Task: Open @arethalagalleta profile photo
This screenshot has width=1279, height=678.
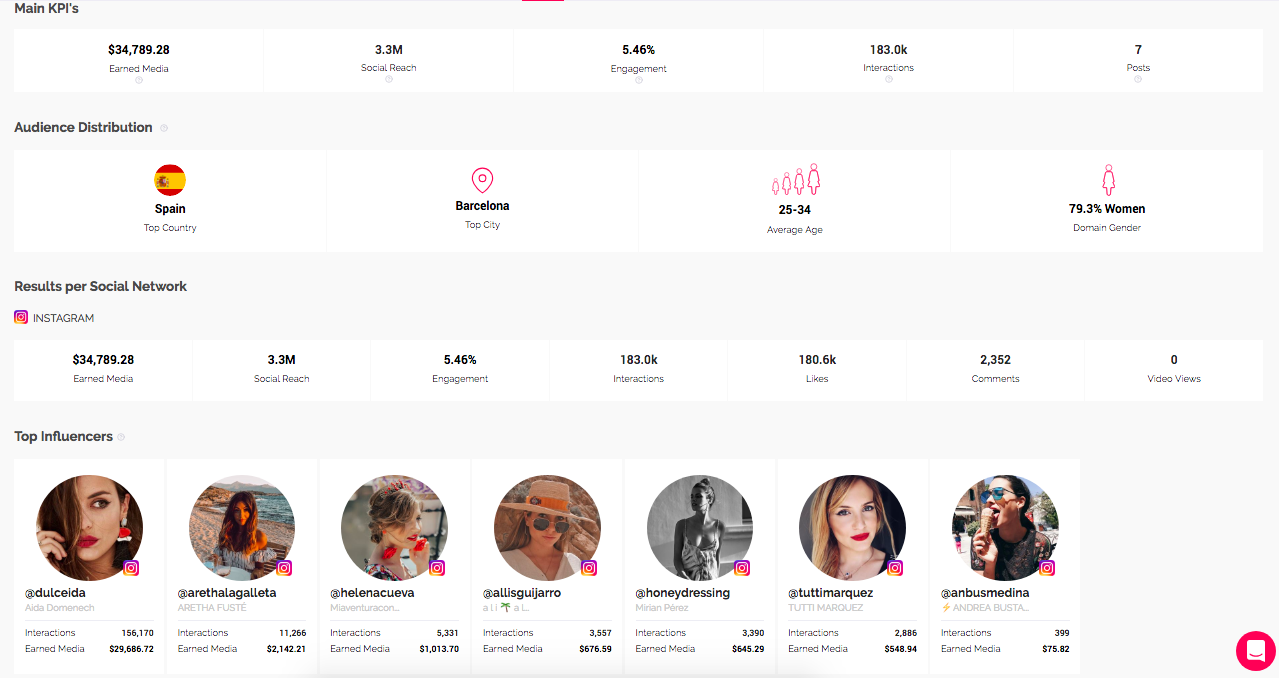Action: coord(242,528)
